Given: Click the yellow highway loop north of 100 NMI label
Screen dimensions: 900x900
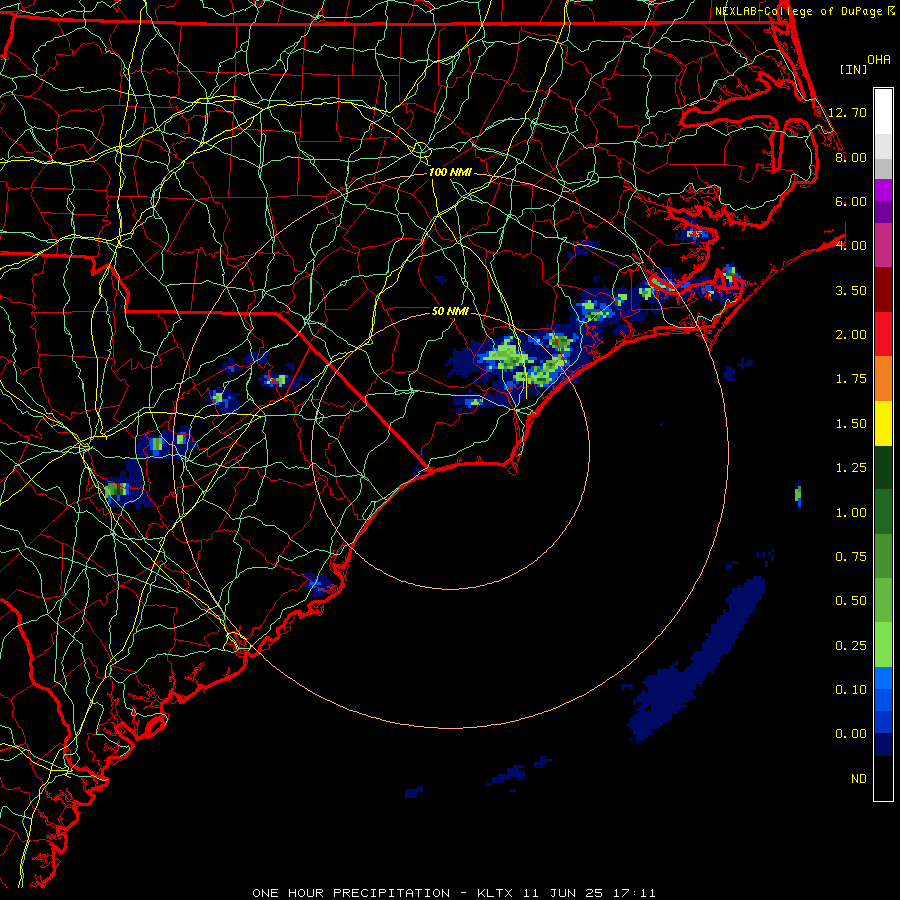Looking at the screenshot, I should click(421, 150).
